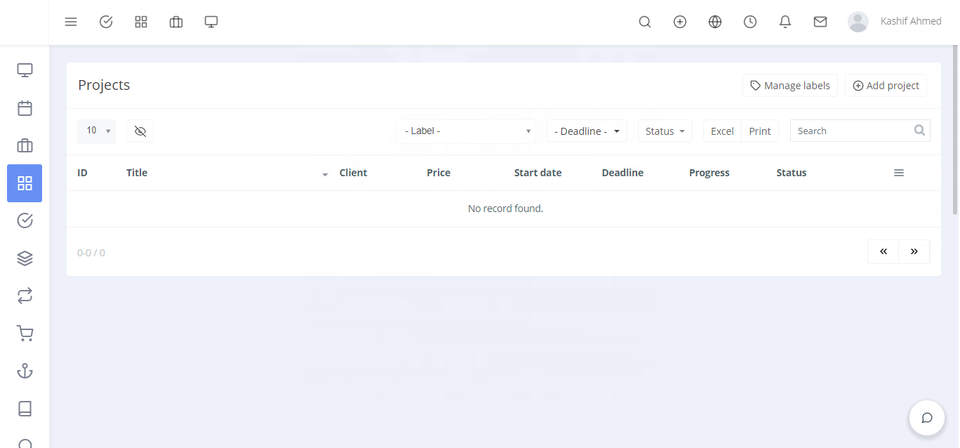960x448 pixels.
Task: Click the Add project button
Action: pos(885,86)
